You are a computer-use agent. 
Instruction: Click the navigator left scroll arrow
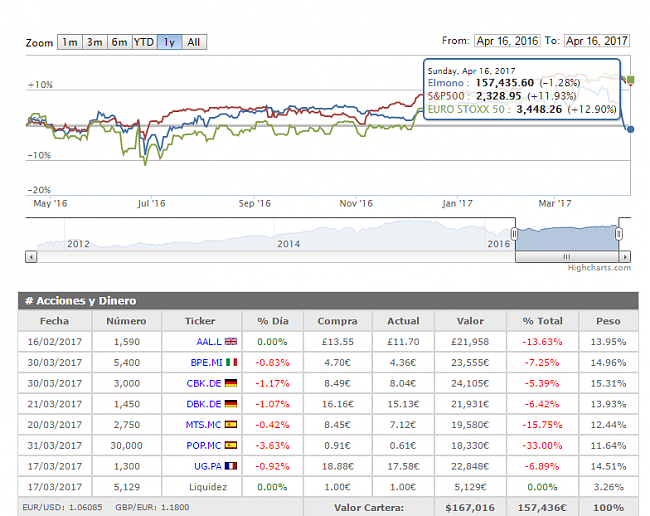pyautogui.click(x=31, y=257)
